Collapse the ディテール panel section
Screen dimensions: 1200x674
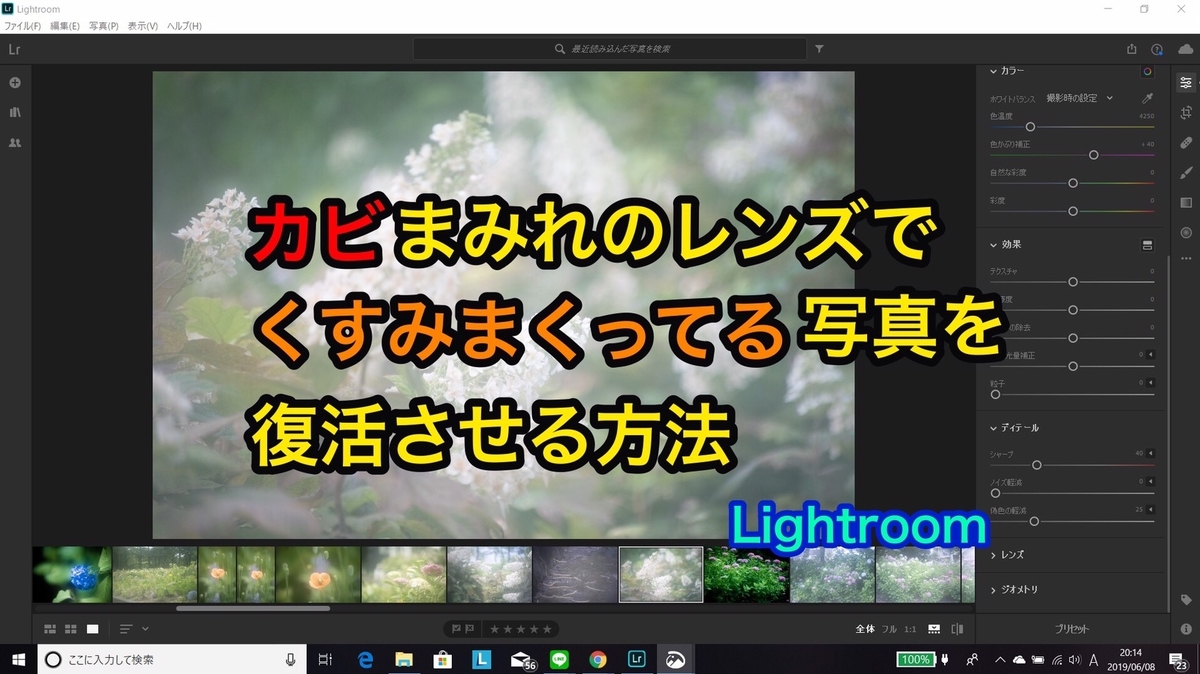click(994, 427)
